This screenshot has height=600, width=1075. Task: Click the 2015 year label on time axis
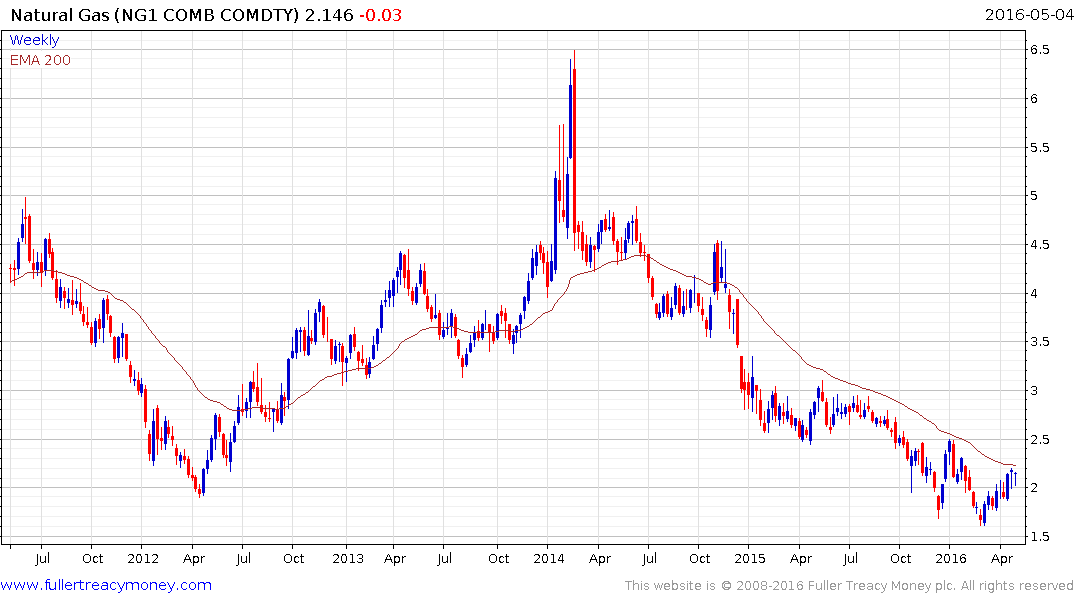pyautogui.click(x=749, y=558)
